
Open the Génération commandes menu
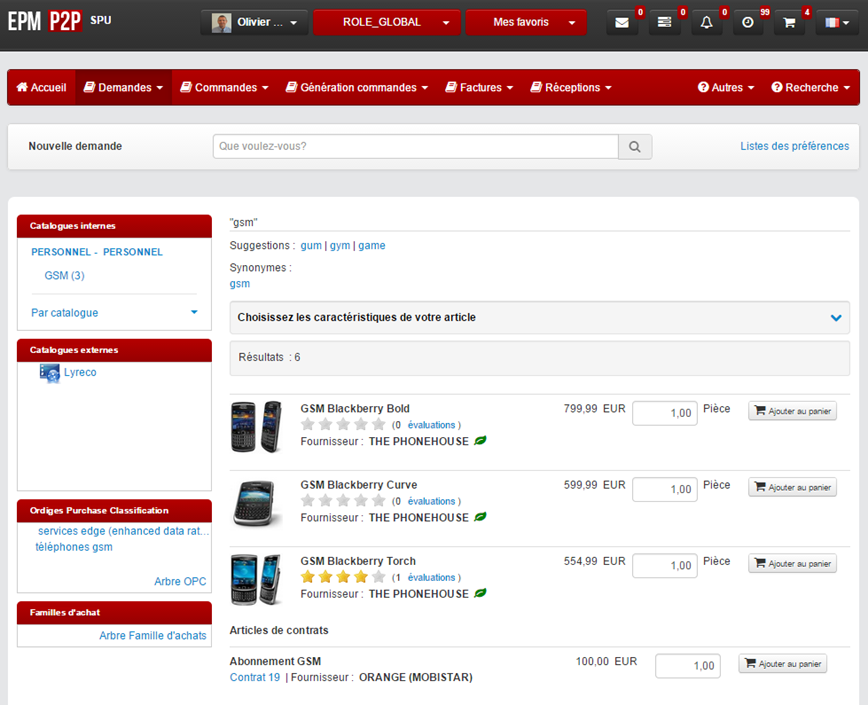[x=357, y=87]
